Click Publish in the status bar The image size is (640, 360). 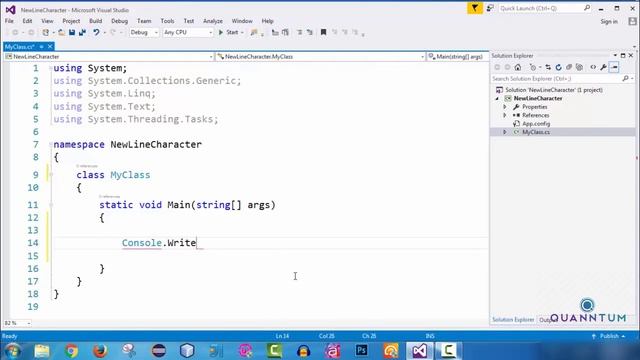click(x=609, y=336)
